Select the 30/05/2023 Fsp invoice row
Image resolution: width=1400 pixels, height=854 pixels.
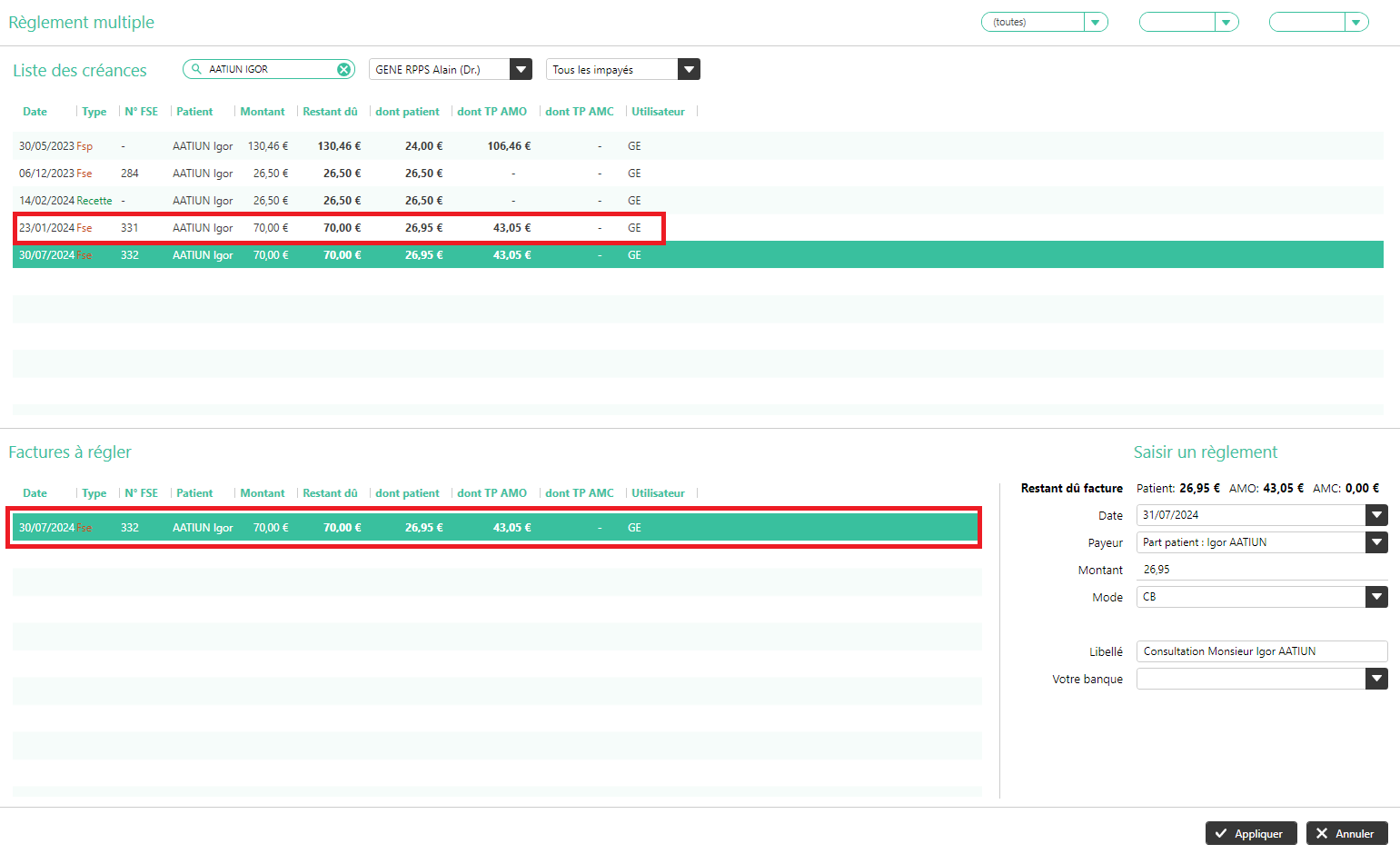coord(363,146)
